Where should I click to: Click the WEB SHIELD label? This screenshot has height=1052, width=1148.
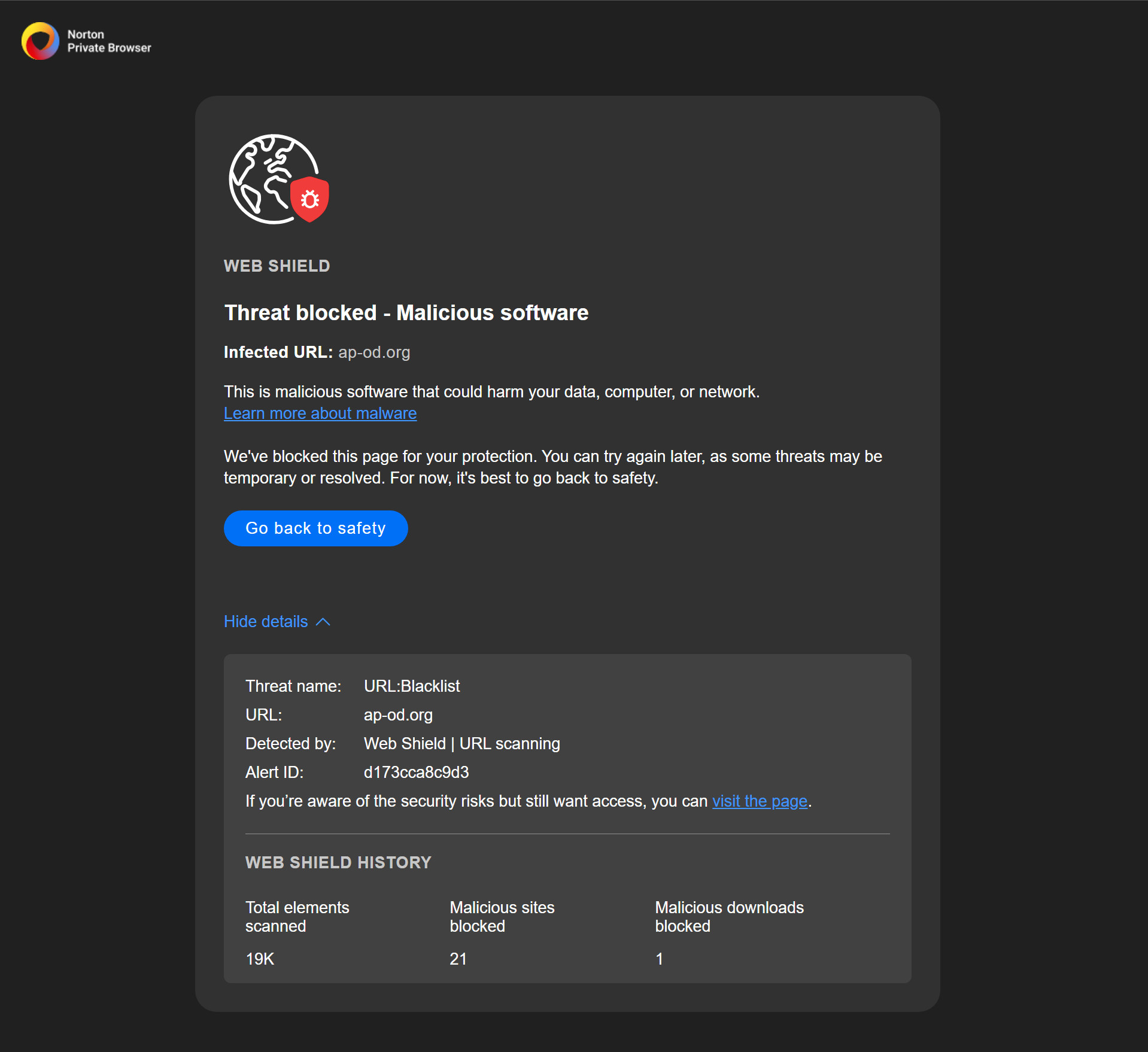277,266
